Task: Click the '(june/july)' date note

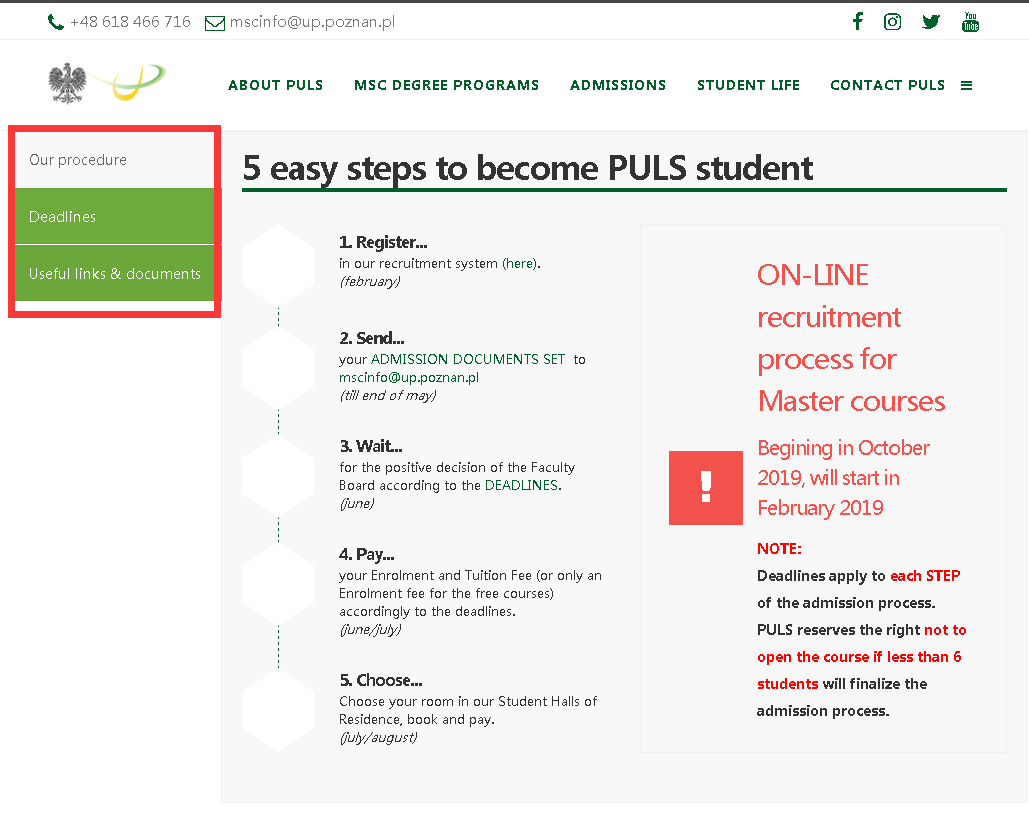Action: pos(370,630)
